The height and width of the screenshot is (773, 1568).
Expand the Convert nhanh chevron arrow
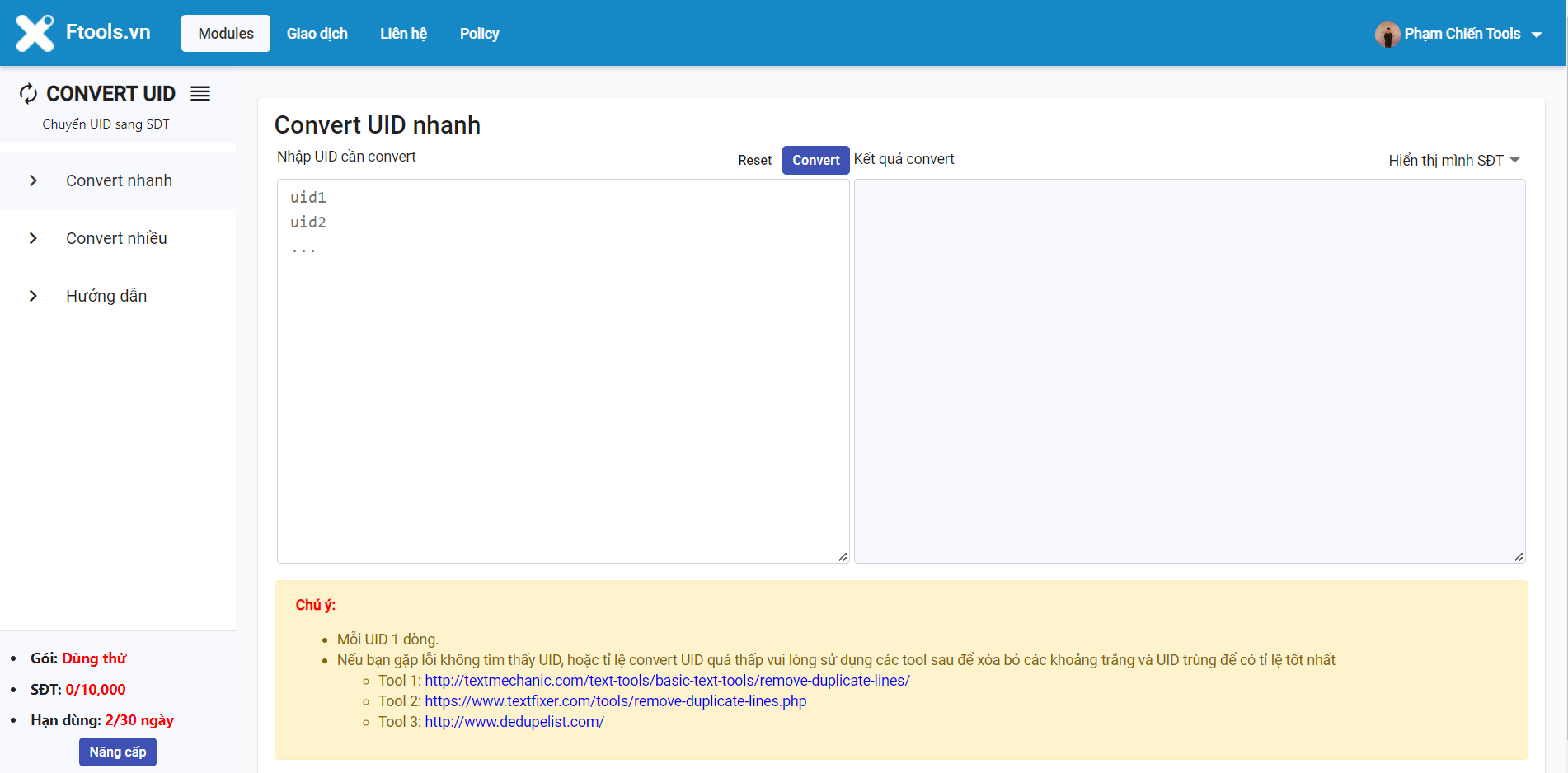tap(33, 180)
